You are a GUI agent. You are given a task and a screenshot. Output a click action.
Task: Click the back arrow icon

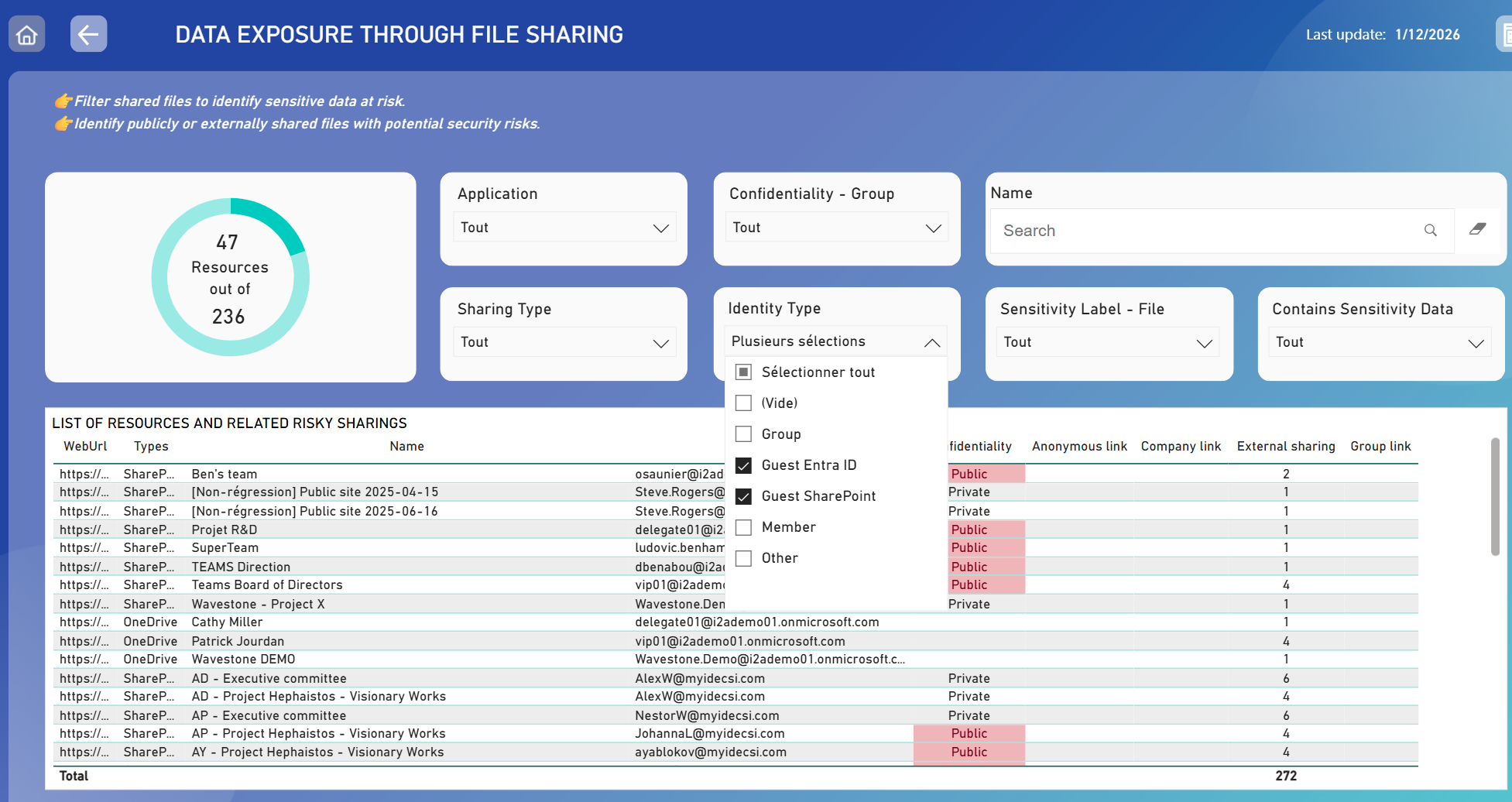(88, 35)
